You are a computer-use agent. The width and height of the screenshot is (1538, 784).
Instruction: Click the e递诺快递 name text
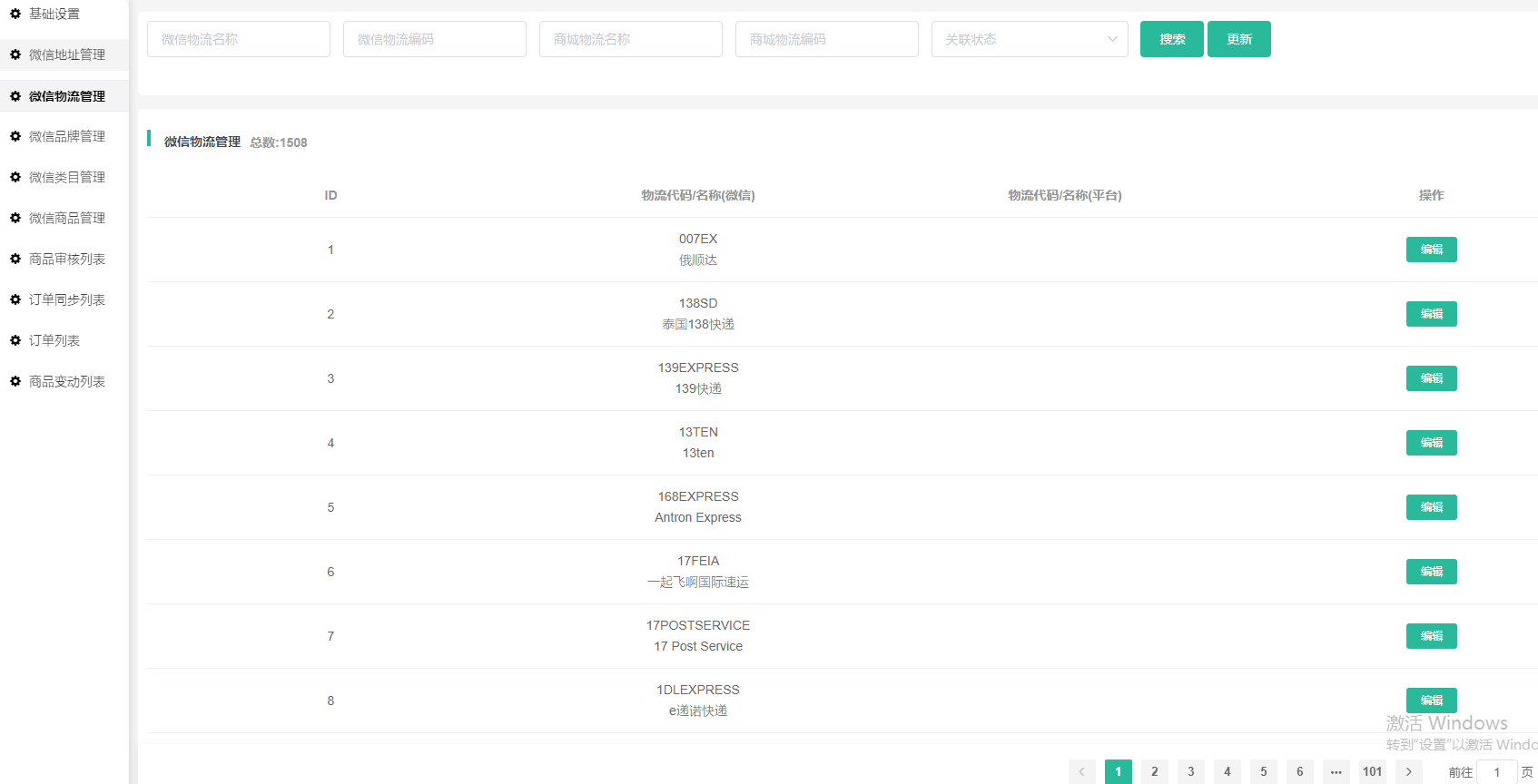(698, 710)
